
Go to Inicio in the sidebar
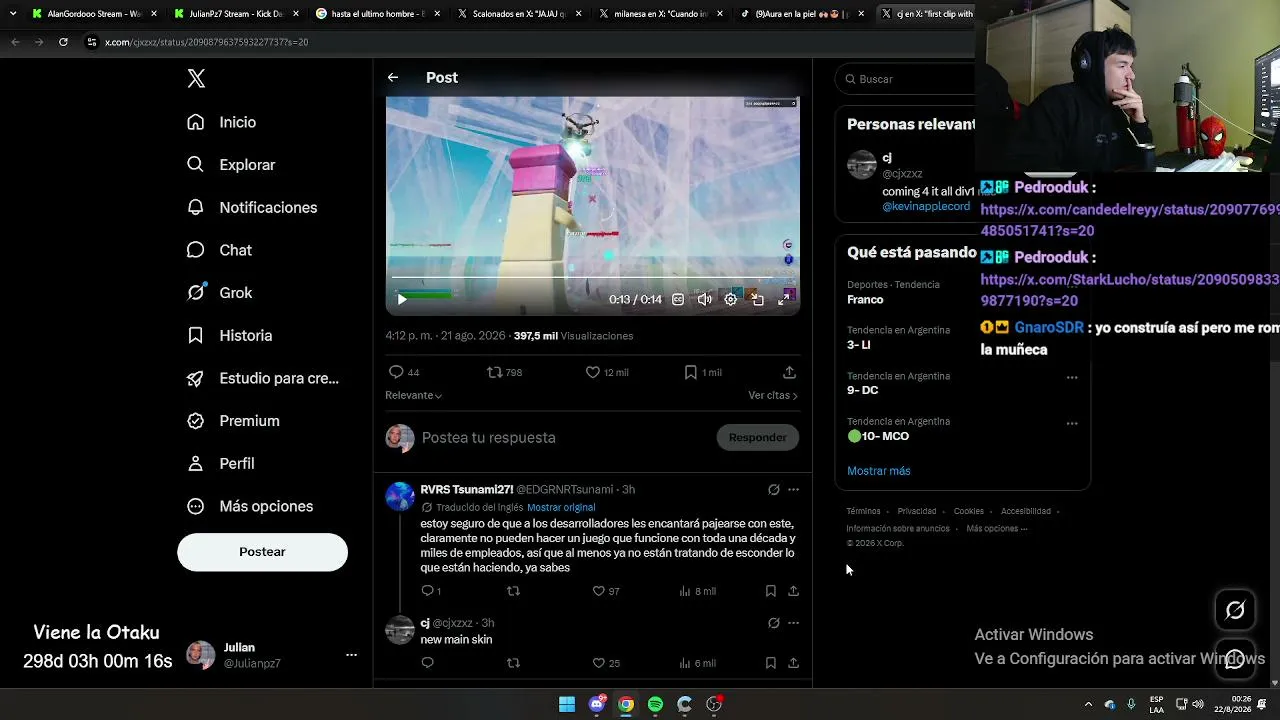221,122
